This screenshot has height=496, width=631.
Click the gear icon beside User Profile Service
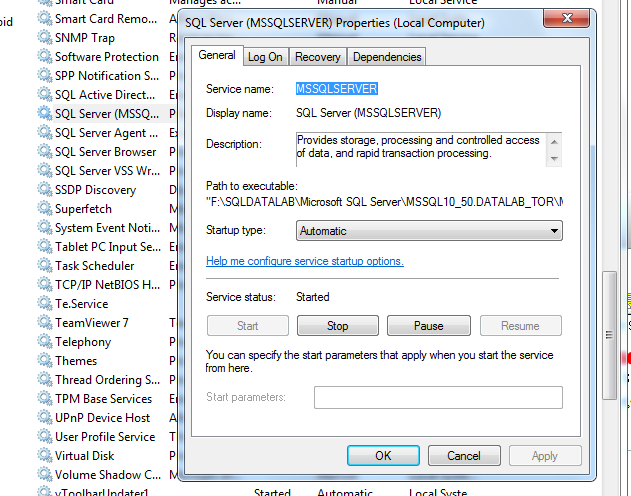(45, 436)
